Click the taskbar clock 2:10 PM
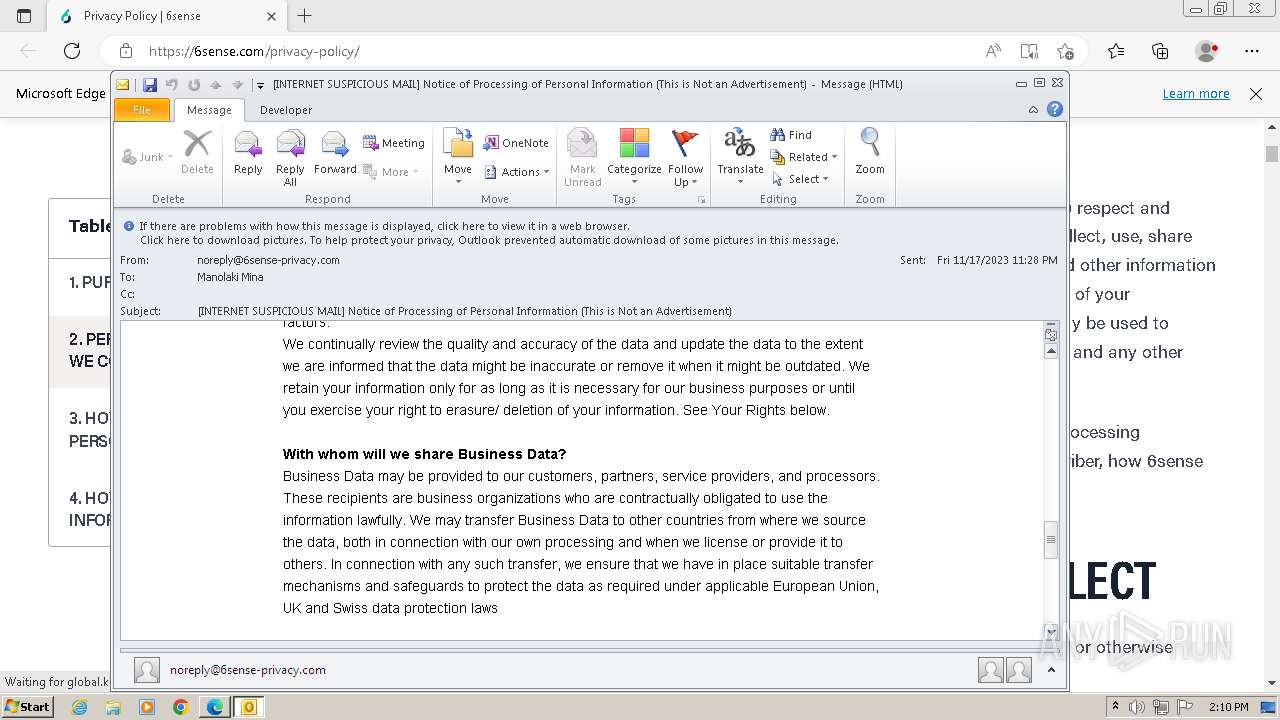 (x=1228, y=707)
